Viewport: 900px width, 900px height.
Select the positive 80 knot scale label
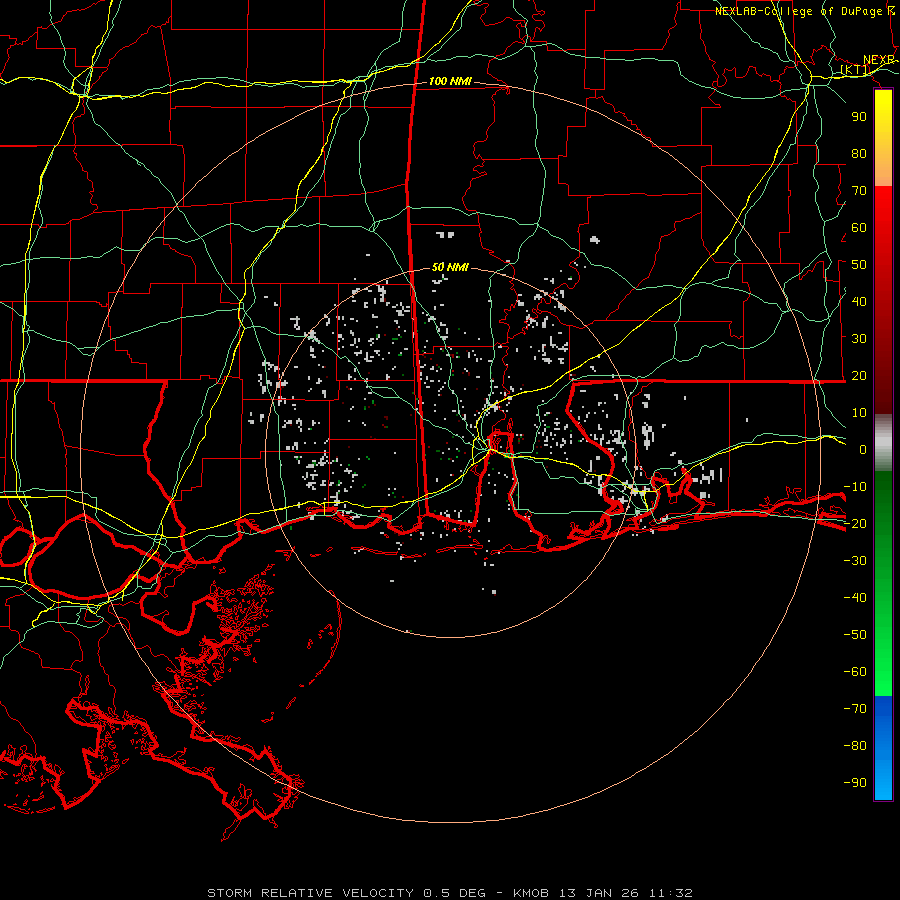859,154
